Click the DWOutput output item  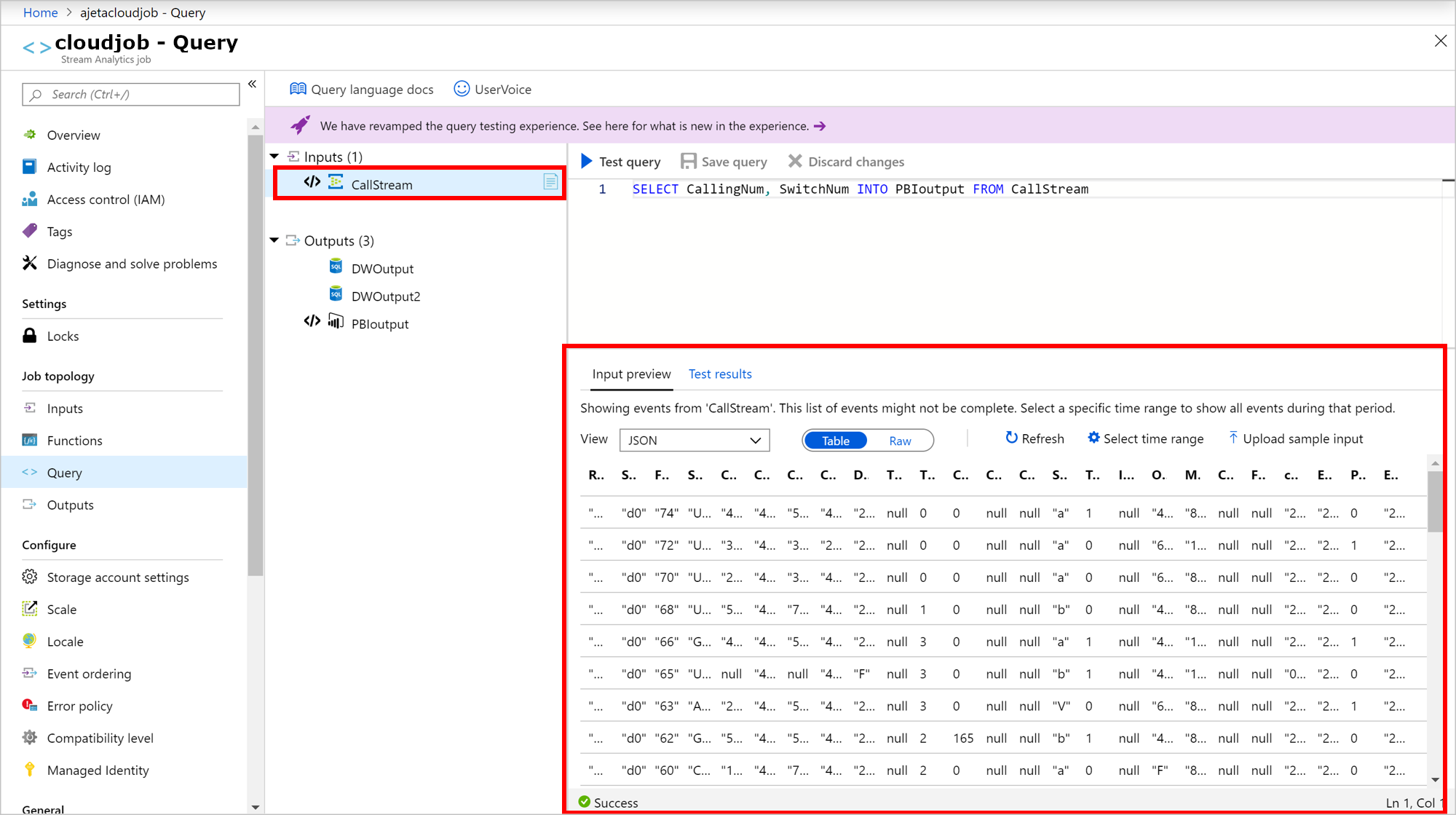(383, 268)
